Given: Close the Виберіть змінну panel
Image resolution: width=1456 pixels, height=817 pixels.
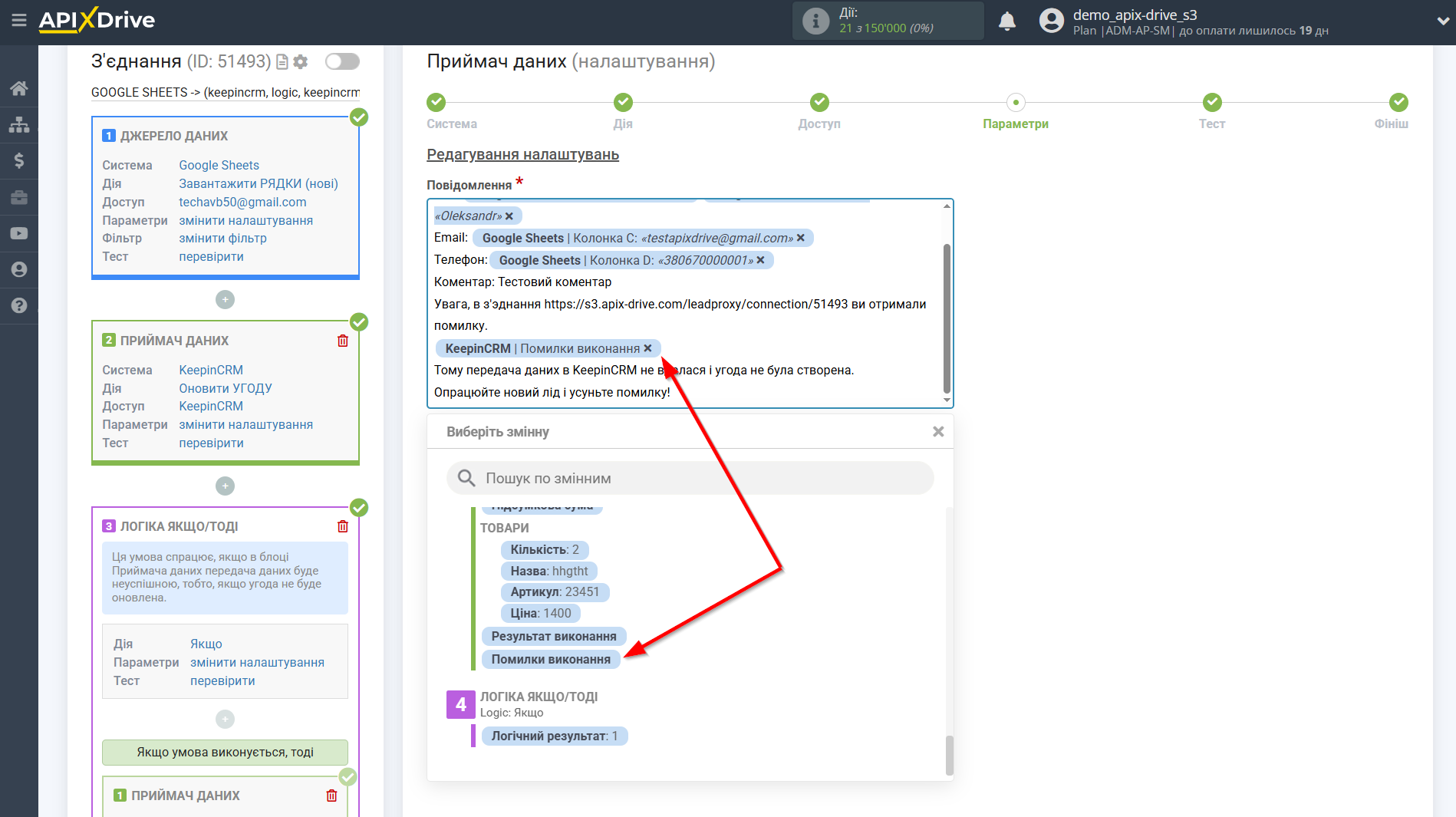Looking at the screenshot, I should pos(938,432).
